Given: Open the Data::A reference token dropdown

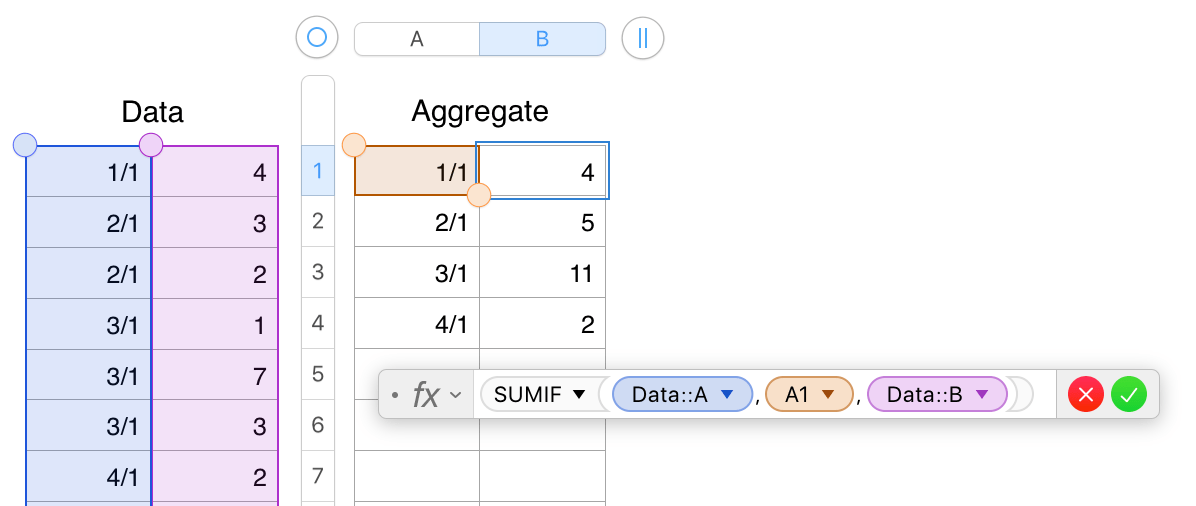Looking at the screenshot, I should tap(727, 395).
